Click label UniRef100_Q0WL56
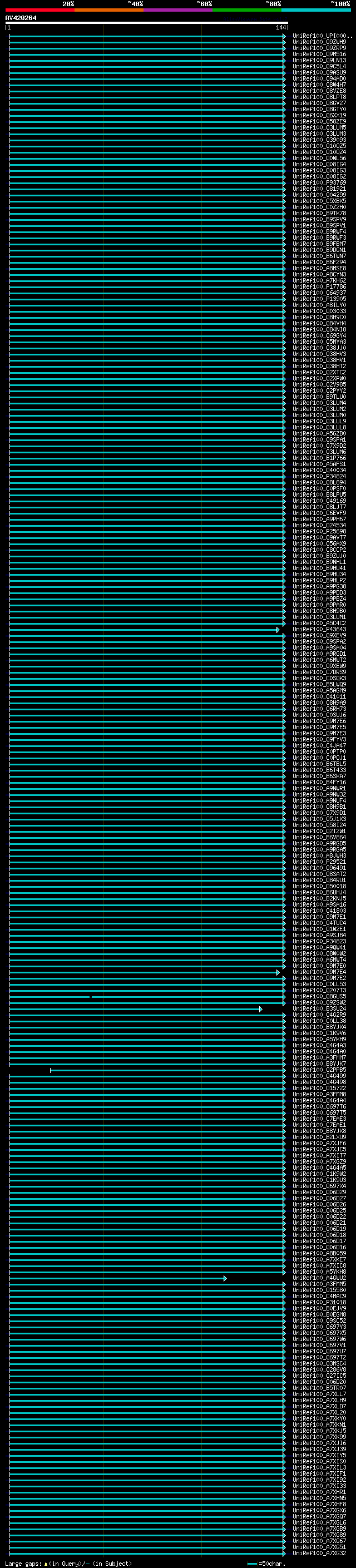 pos(319,159)
